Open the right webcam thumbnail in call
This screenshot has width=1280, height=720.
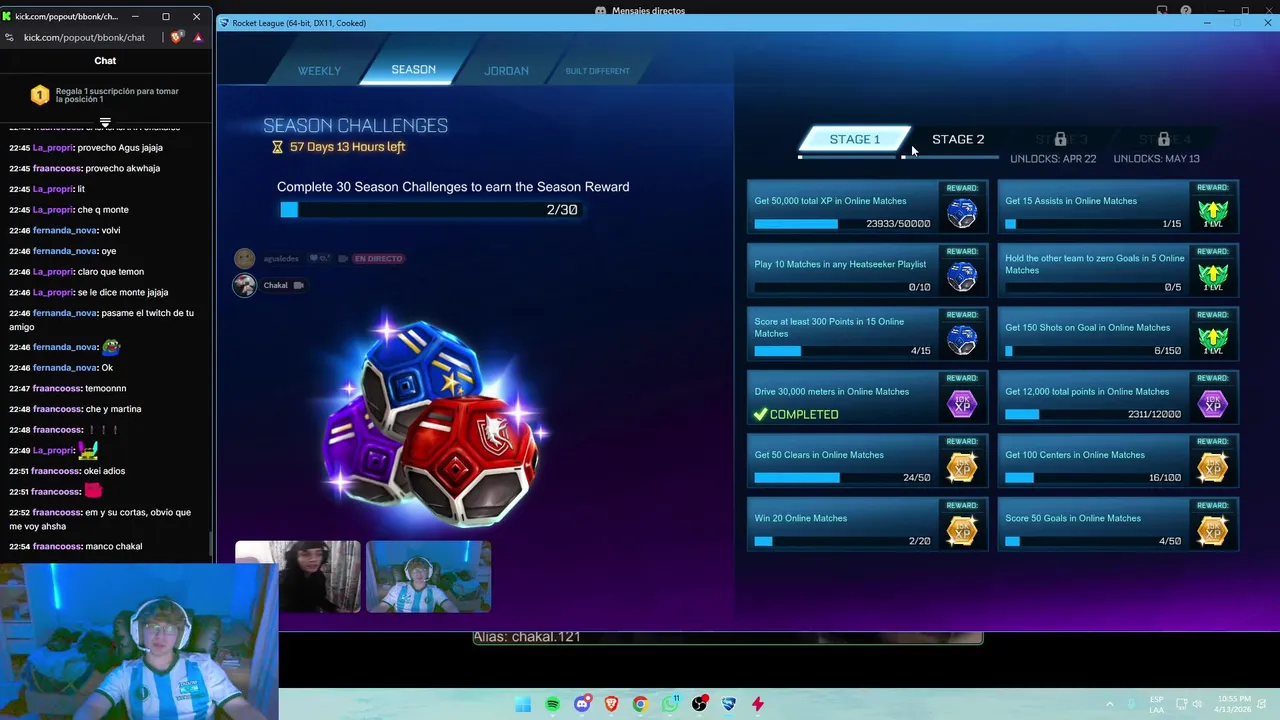(428, 576)
